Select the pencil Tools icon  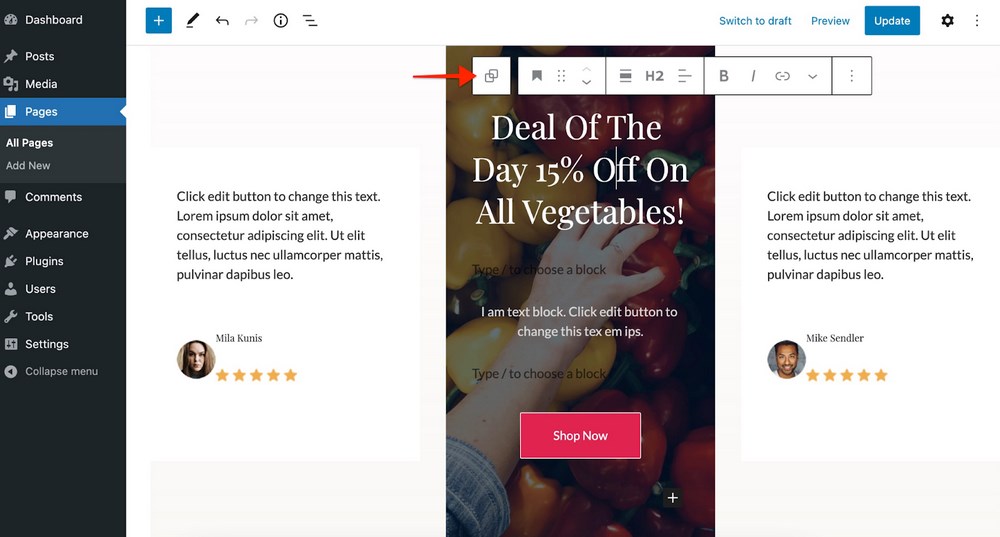point(192,20)
